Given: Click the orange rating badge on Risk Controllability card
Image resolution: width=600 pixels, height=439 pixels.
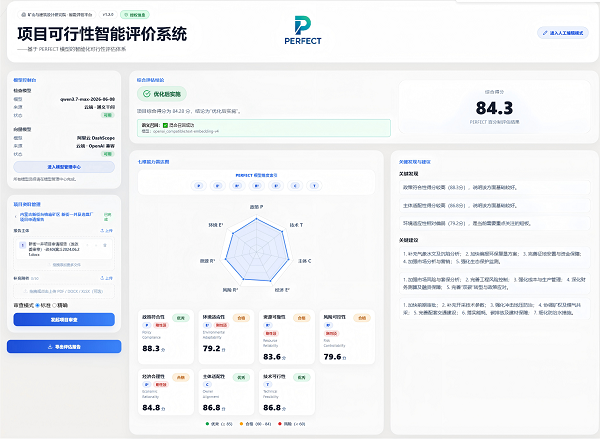Looking at the screenshot, I should (362, 318).
